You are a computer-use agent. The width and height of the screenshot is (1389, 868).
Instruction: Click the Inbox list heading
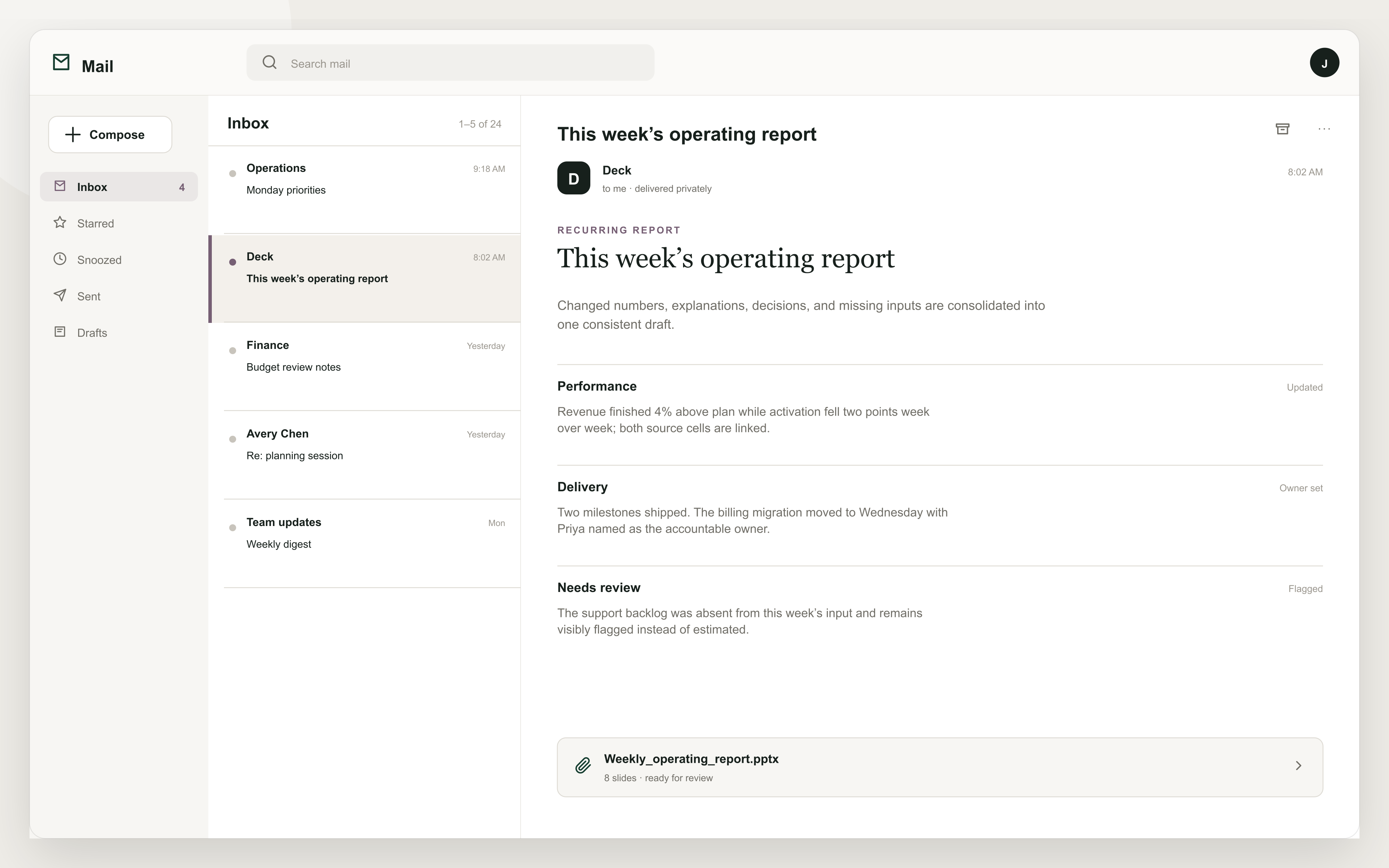click(x=248, y=123)
